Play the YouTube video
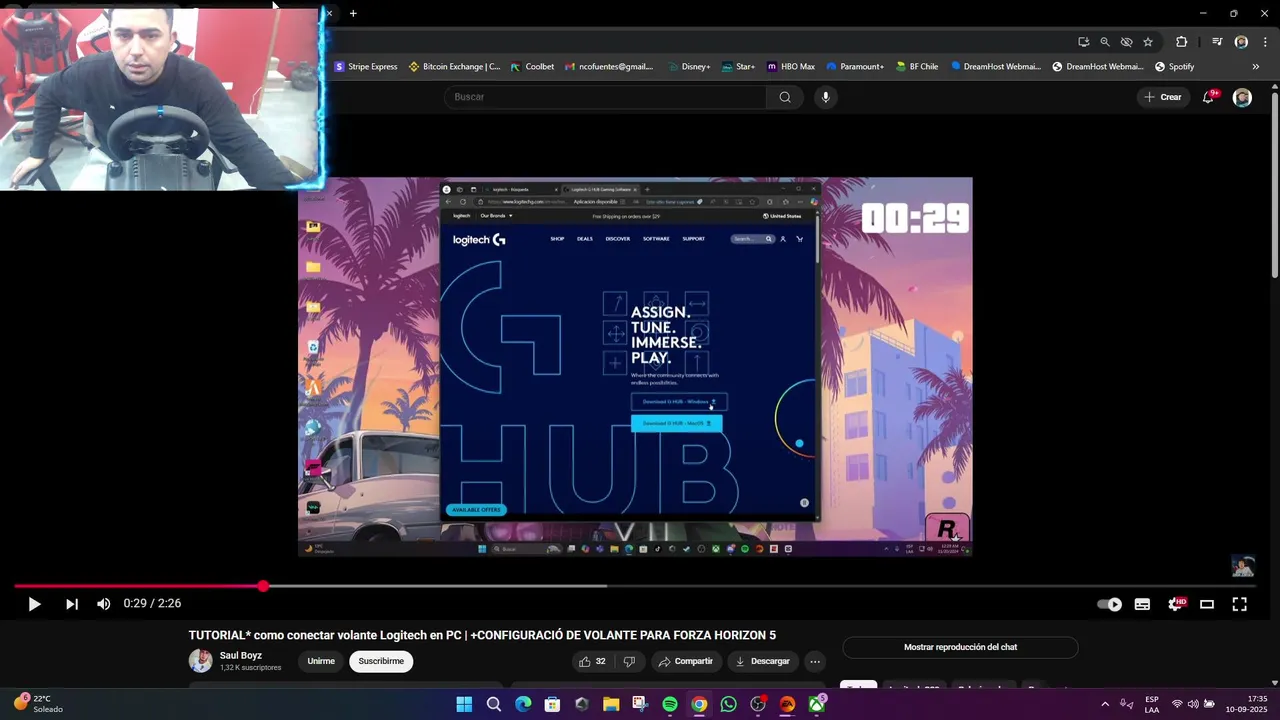 tap(34, 604)
